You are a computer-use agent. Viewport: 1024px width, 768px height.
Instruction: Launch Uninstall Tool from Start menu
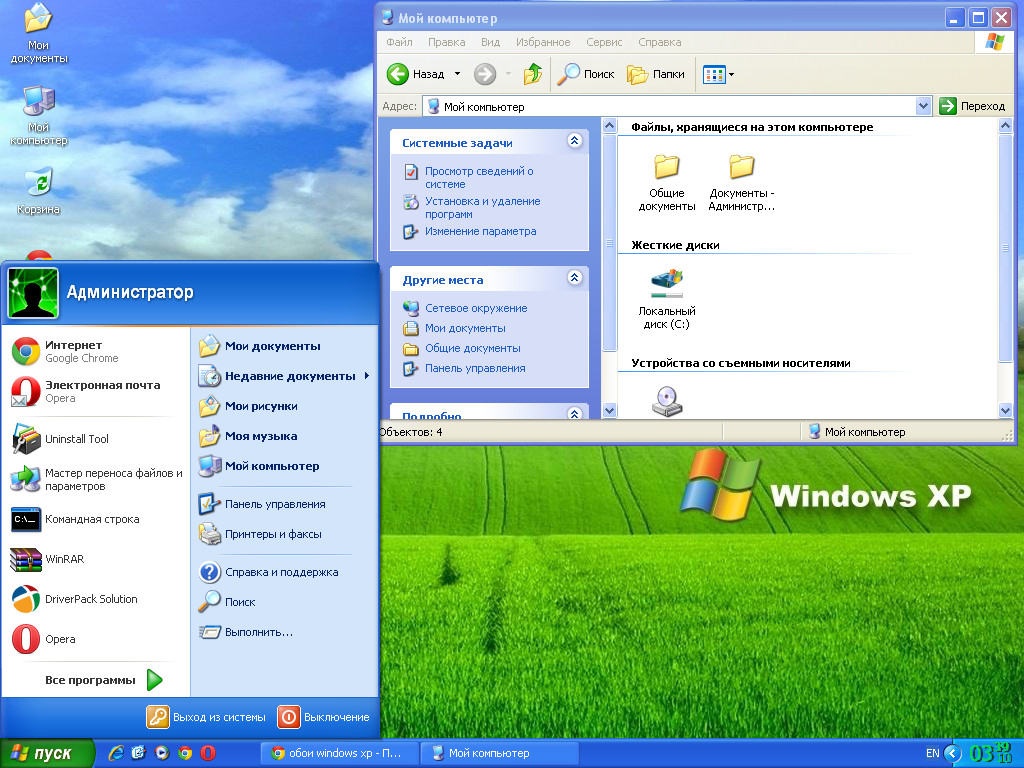[96, 439]
